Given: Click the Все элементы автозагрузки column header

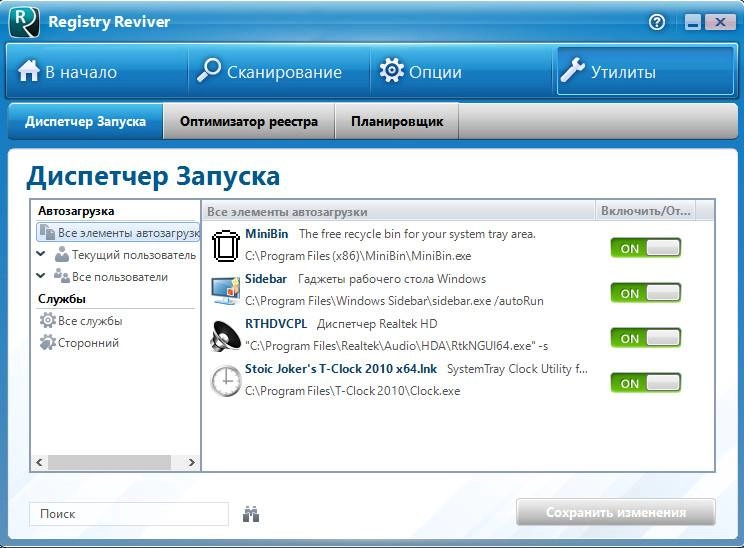Looking at the screenshot, I should 399,211.
